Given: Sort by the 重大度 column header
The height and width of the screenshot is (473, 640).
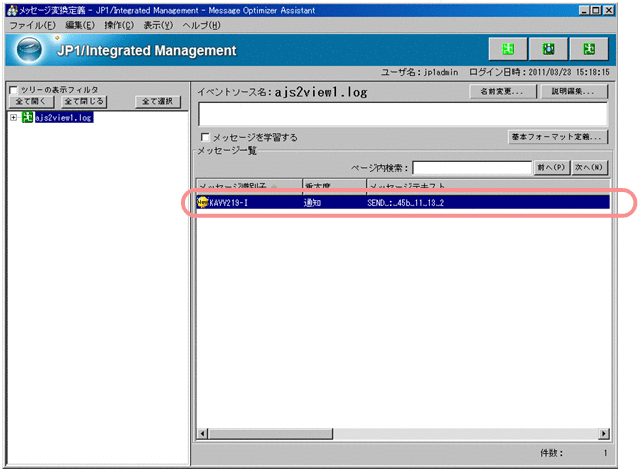Looking at the screenshot, I should 334,185.
